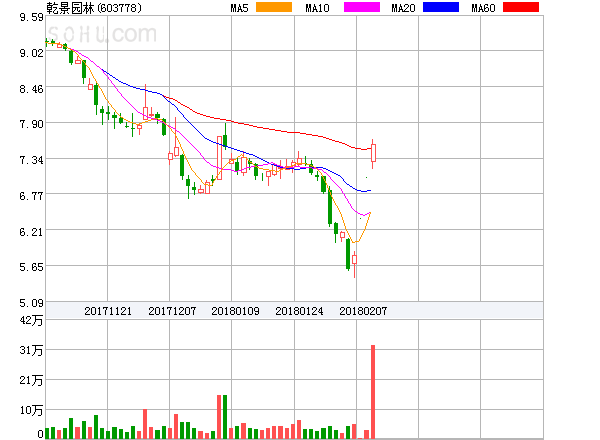
Task: Click the 20180109 date label
Action: 235,311
